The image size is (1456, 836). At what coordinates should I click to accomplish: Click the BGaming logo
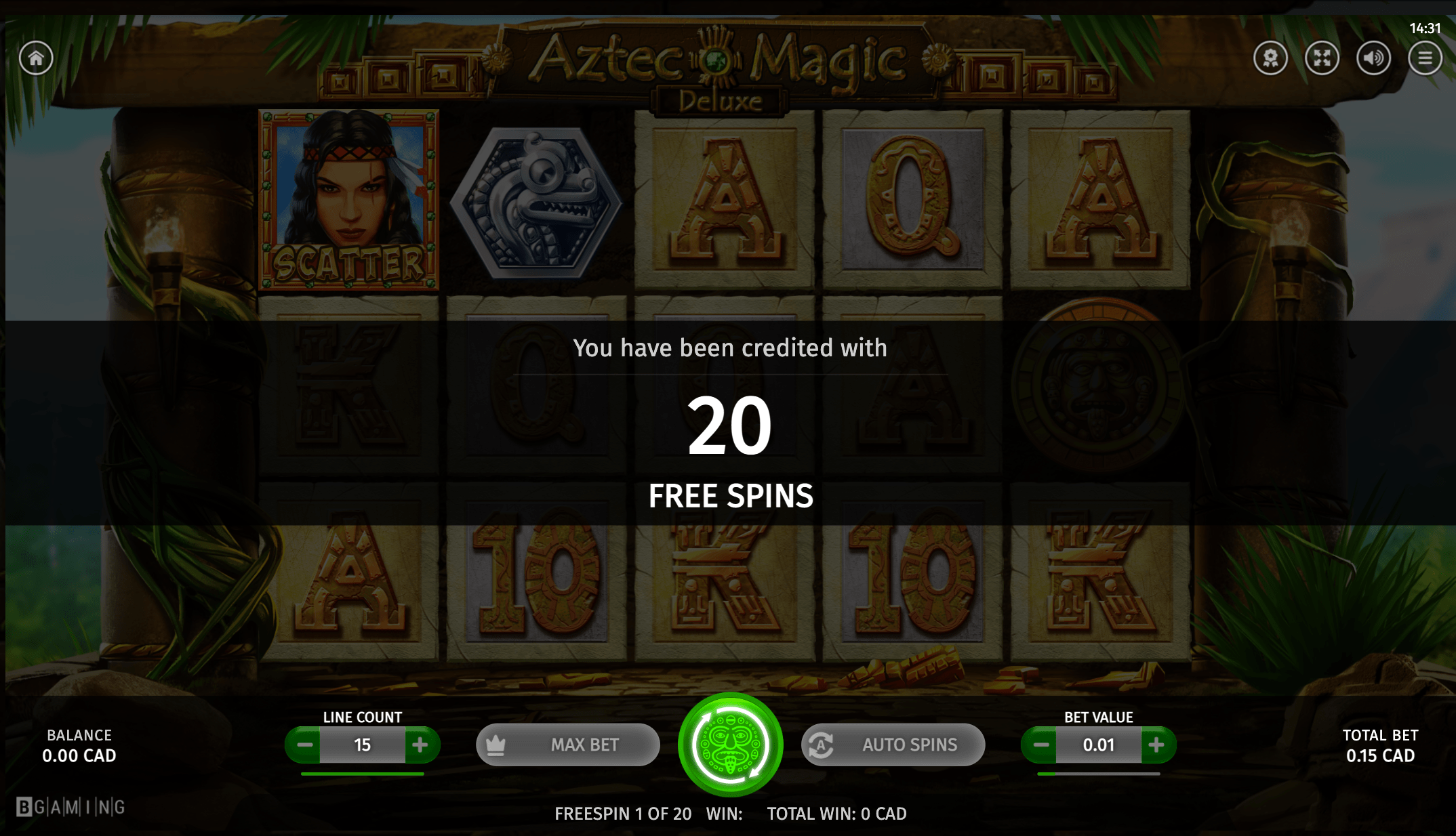pos(71,807)
